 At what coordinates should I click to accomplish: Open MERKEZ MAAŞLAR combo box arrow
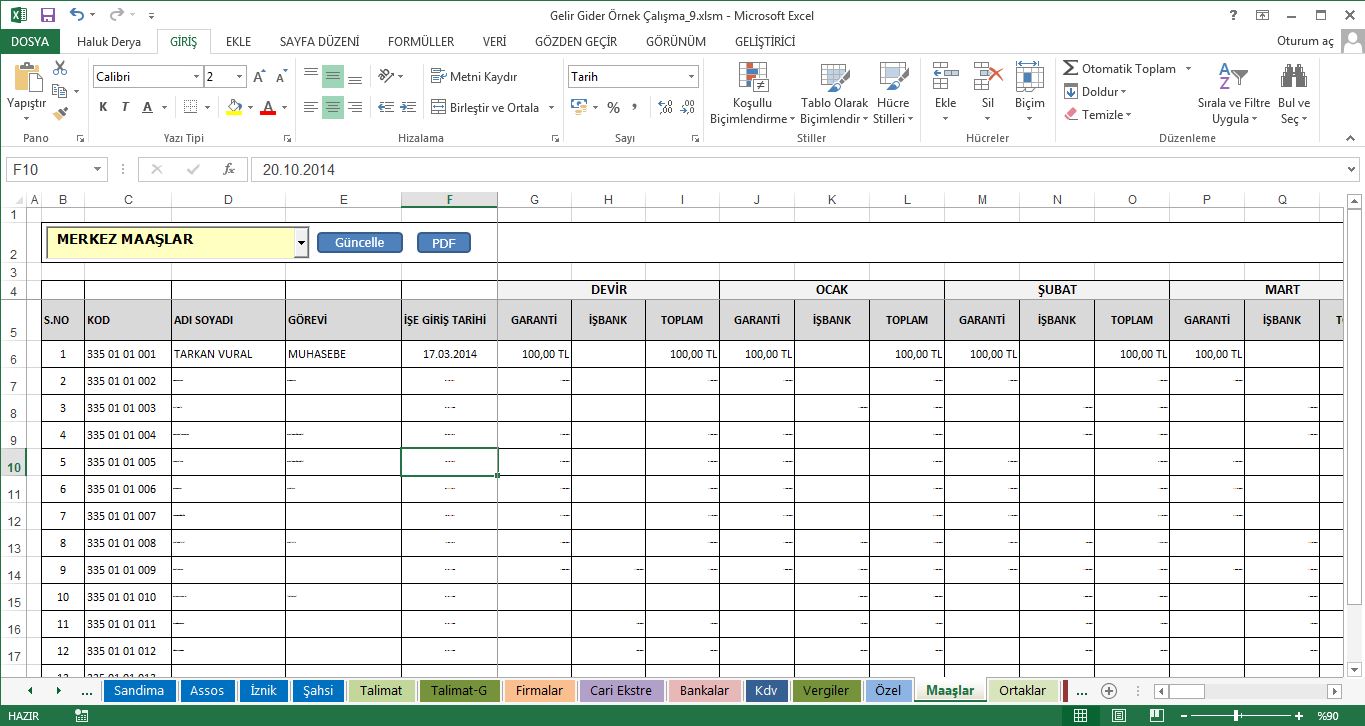pos(301,243)
